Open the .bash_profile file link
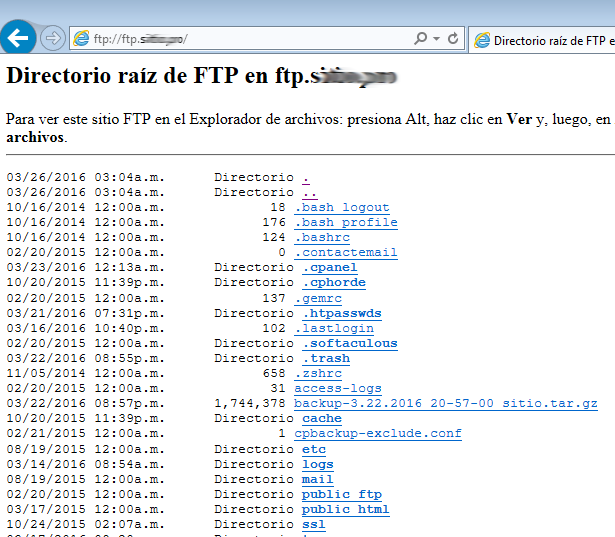This screenshot has width=615, height=537. (346, 222)
